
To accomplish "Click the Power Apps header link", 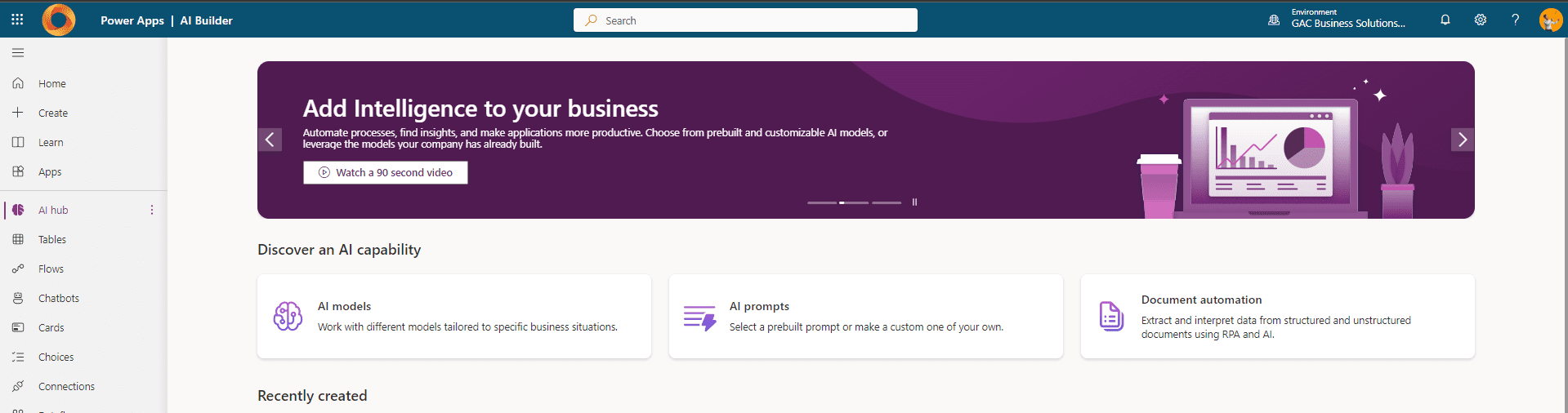I will point(132,20).
